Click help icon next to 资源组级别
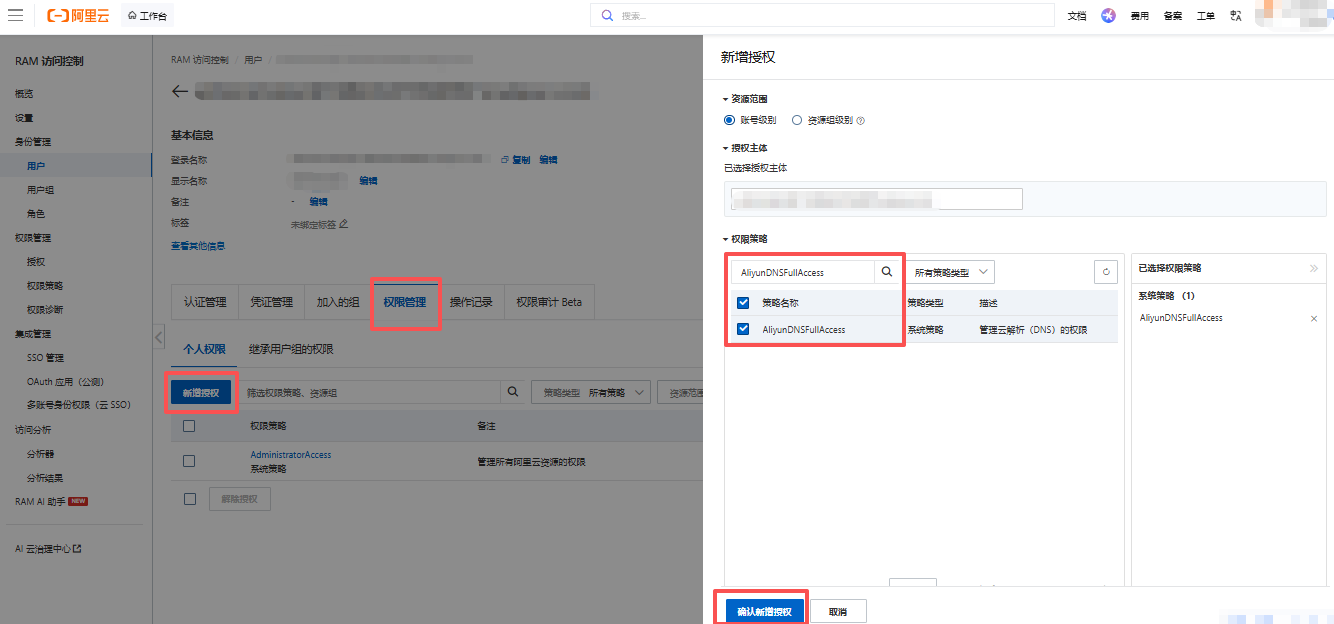 pyautogui.click(x=860, y=121)
